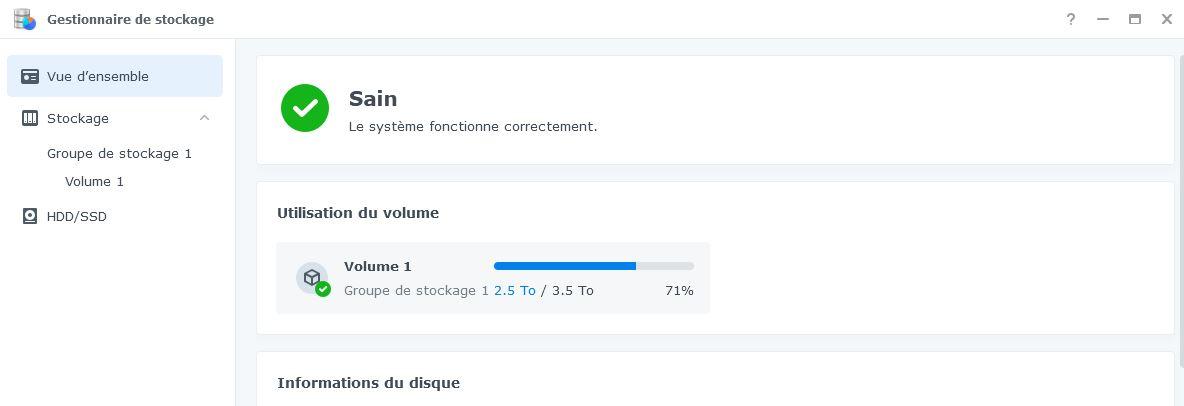Select the Stockage menu entry
Screen dimensions: 1184x406
point(78,118)
